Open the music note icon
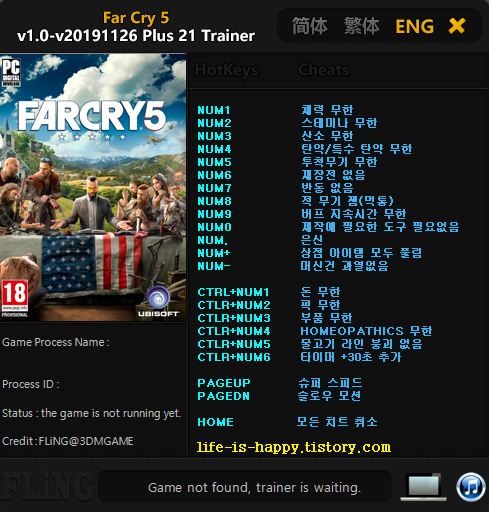This screenshot has width=489, height=512. click(x=471, y=487)
